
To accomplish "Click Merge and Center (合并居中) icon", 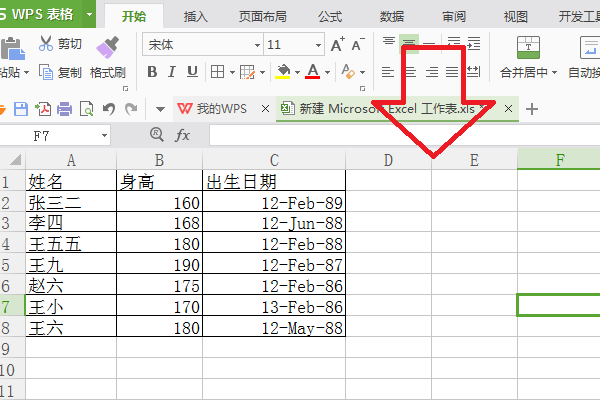I will click(x=528, y=47).
